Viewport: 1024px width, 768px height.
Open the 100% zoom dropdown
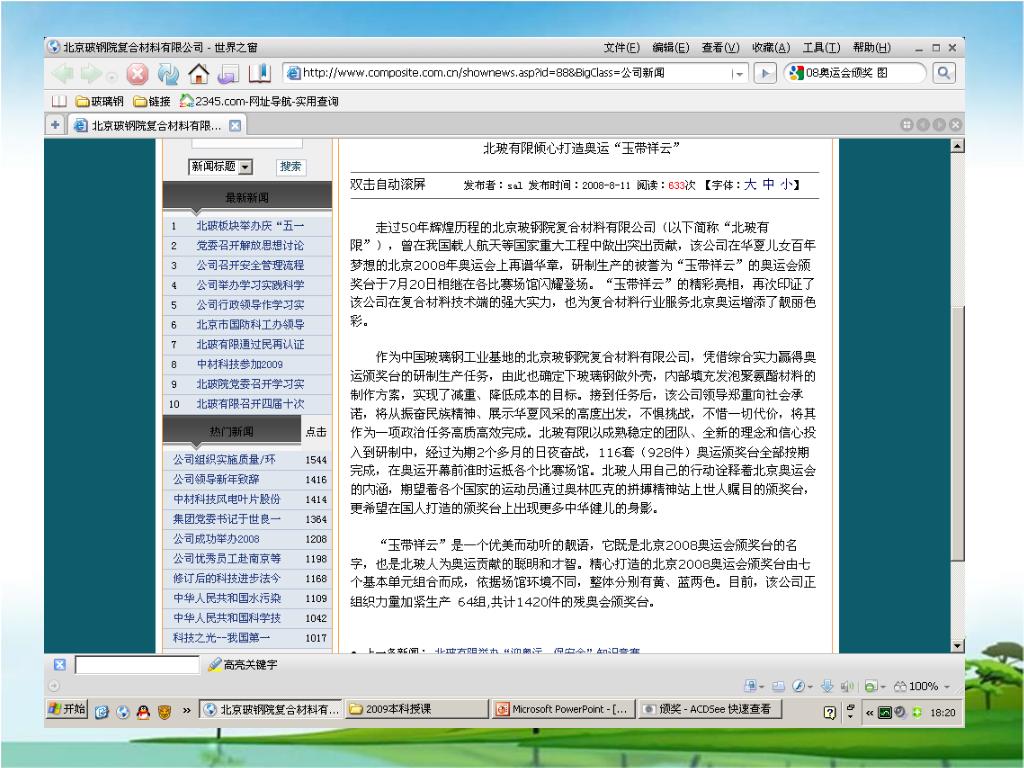[x=946, y=687]
